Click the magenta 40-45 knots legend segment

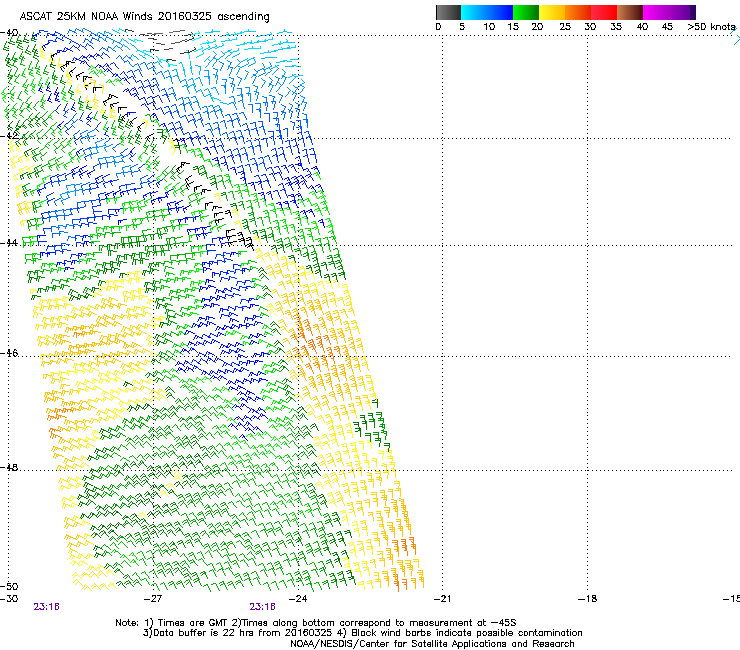click(656, 12)
